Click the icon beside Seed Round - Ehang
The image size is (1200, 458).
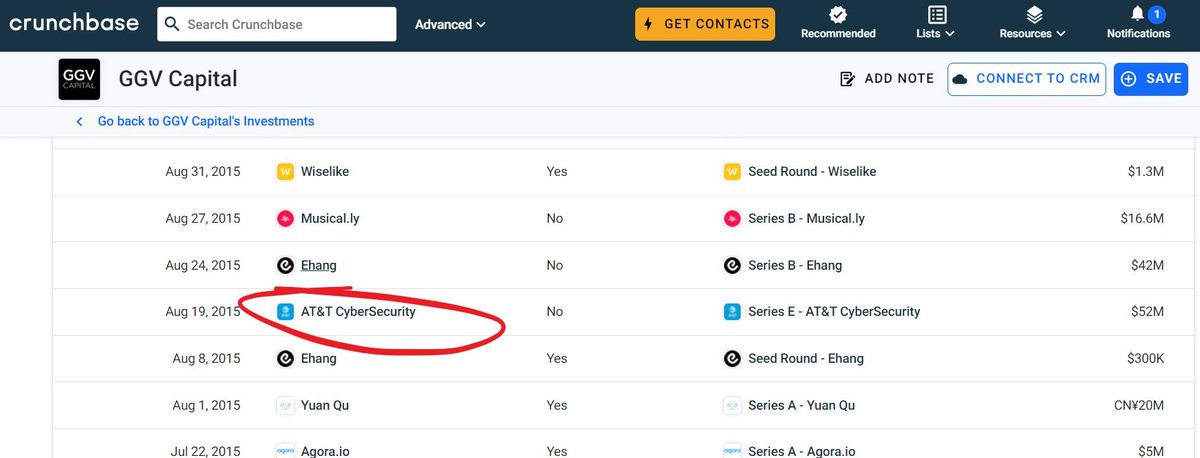[x=732, y=358]
